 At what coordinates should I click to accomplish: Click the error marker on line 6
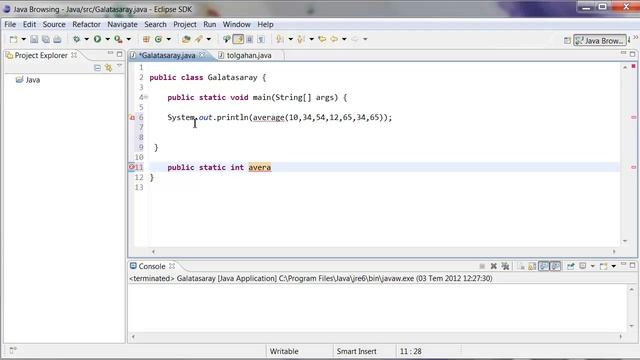[x=132, y=118]
